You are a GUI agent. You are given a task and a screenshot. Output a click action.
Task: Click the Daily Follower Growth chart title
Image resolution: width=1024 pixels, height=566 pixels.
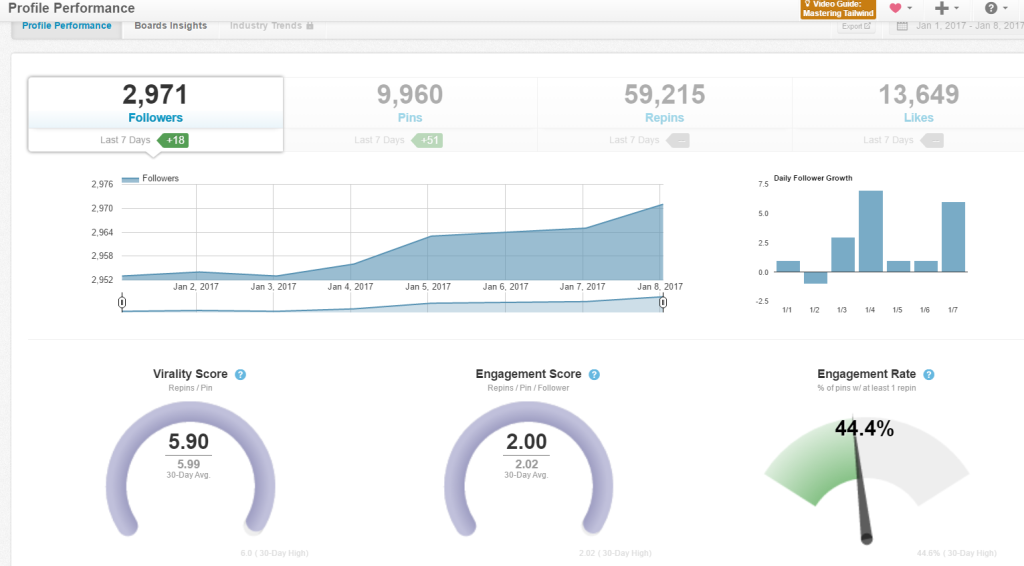pos(813,178)
